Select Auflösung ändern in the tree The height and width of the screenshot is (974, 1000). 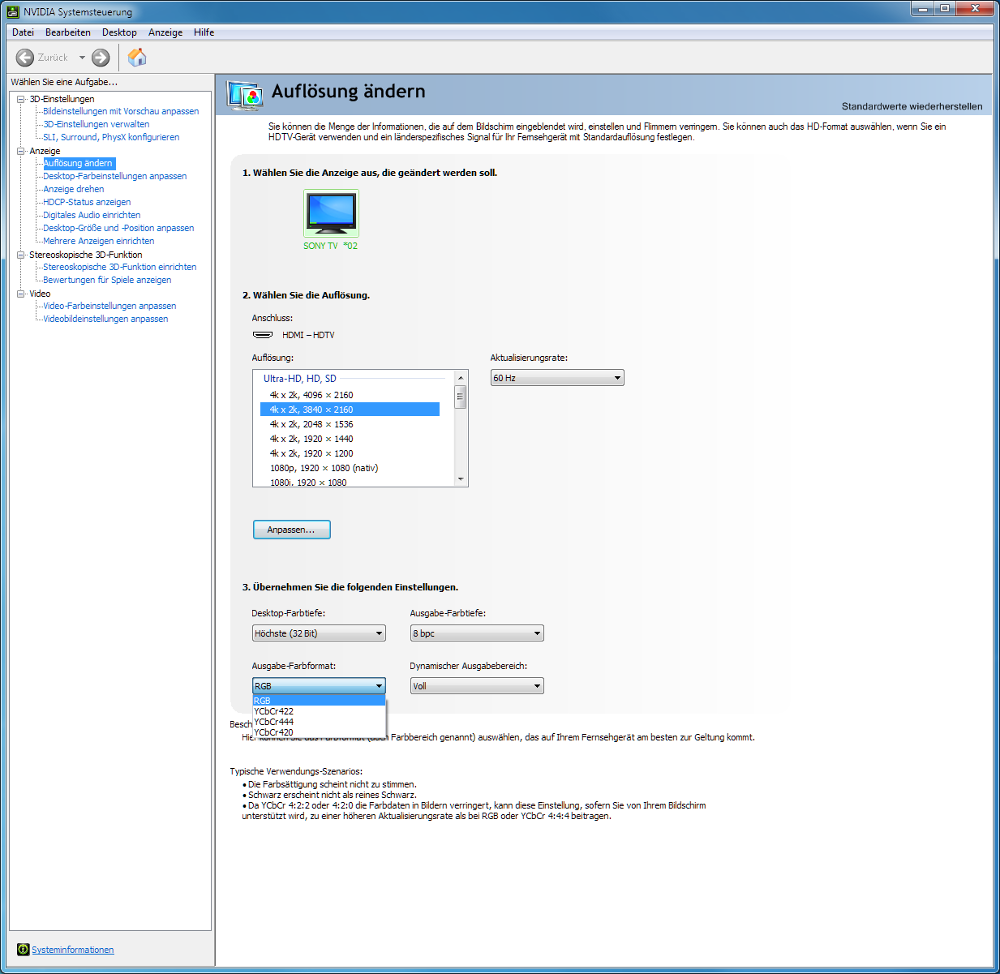point(78,163)
